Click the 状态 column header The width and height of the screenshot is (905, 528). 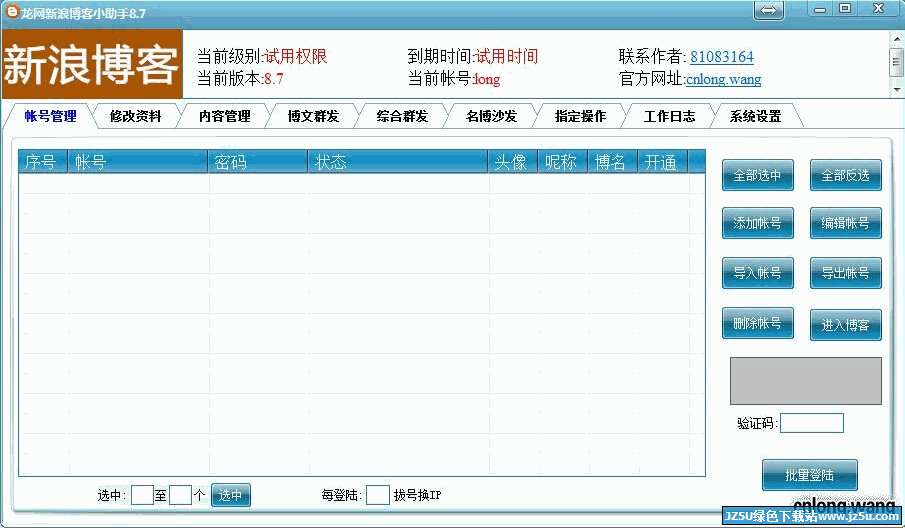coord(398,162)
